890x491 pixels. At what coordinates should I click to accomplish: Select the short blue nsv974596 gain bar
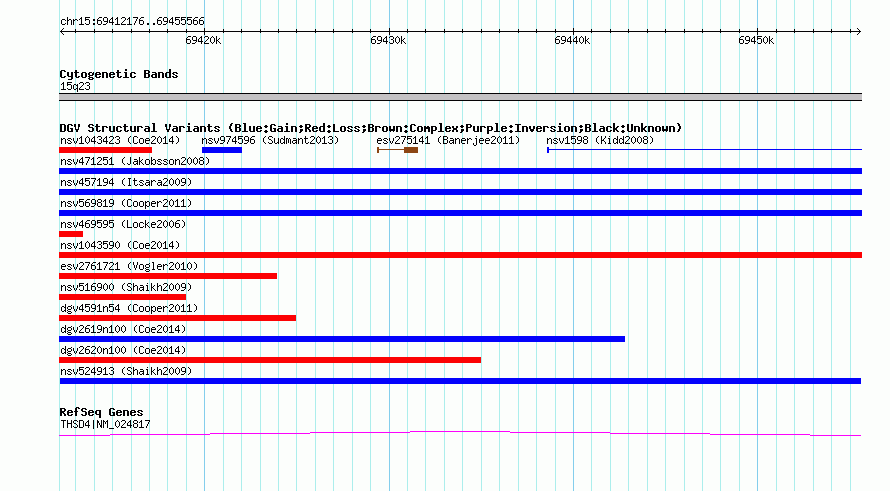tap(222, 150)
